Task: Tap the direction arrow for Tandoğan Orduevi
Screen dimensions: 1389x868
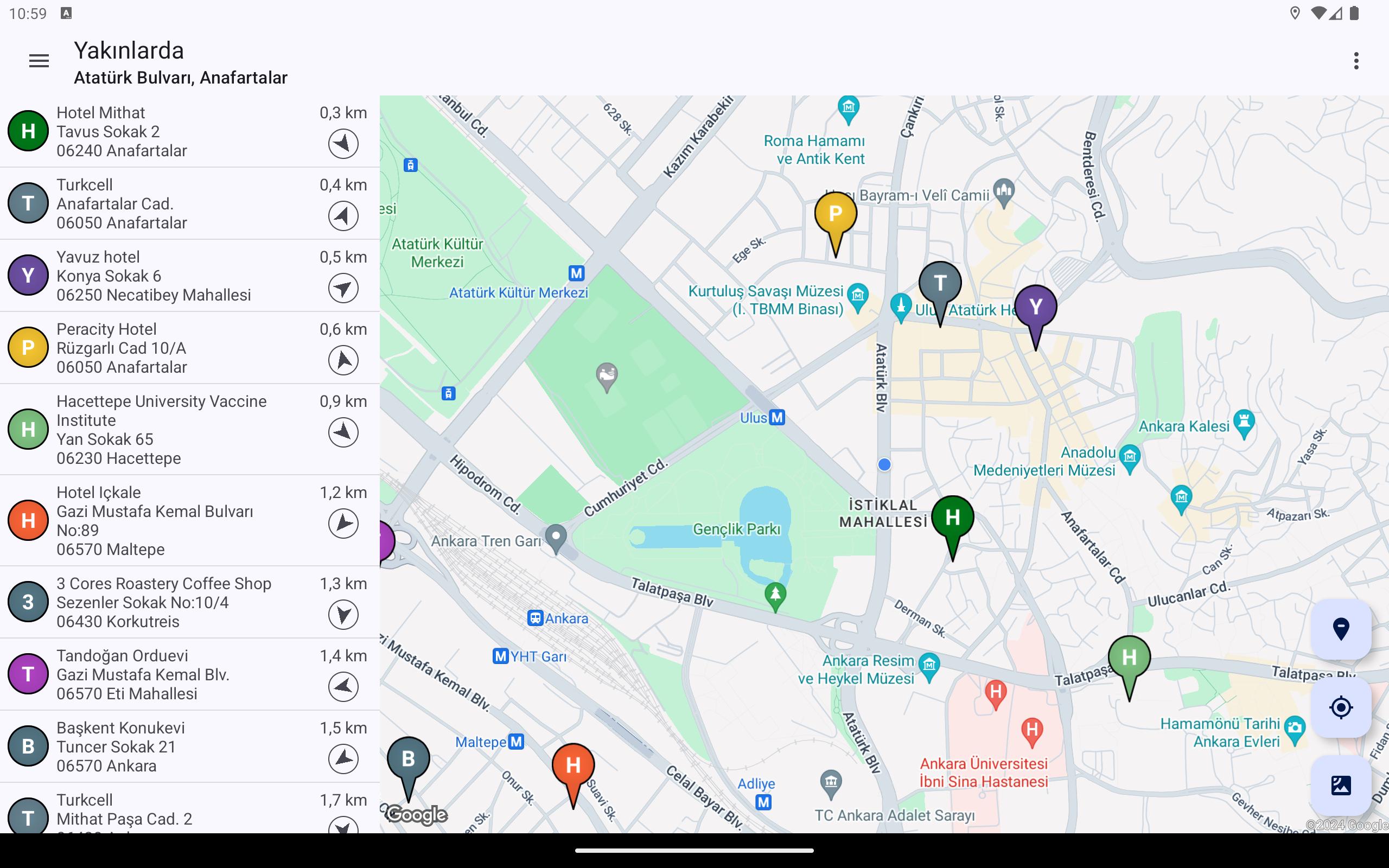Action: (343, 687)
